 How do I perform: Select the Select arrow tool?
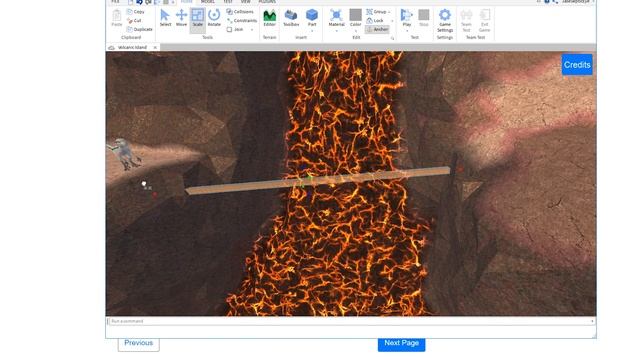pyautogui.click(x=165, y=18)
